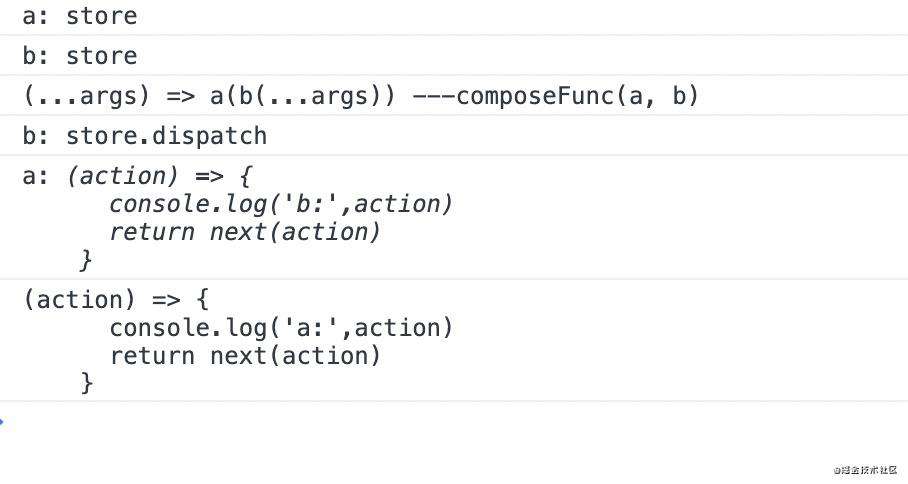The image size is (908, 484).
Task: Click the '(...args) => a(b(...args))' expression
Action: pyautogui.click(x=209, y=96)
